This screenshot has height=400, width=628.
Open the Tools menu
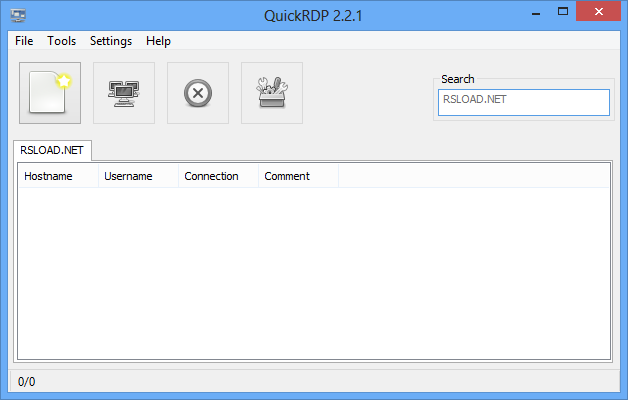click(x=61, y=41)
